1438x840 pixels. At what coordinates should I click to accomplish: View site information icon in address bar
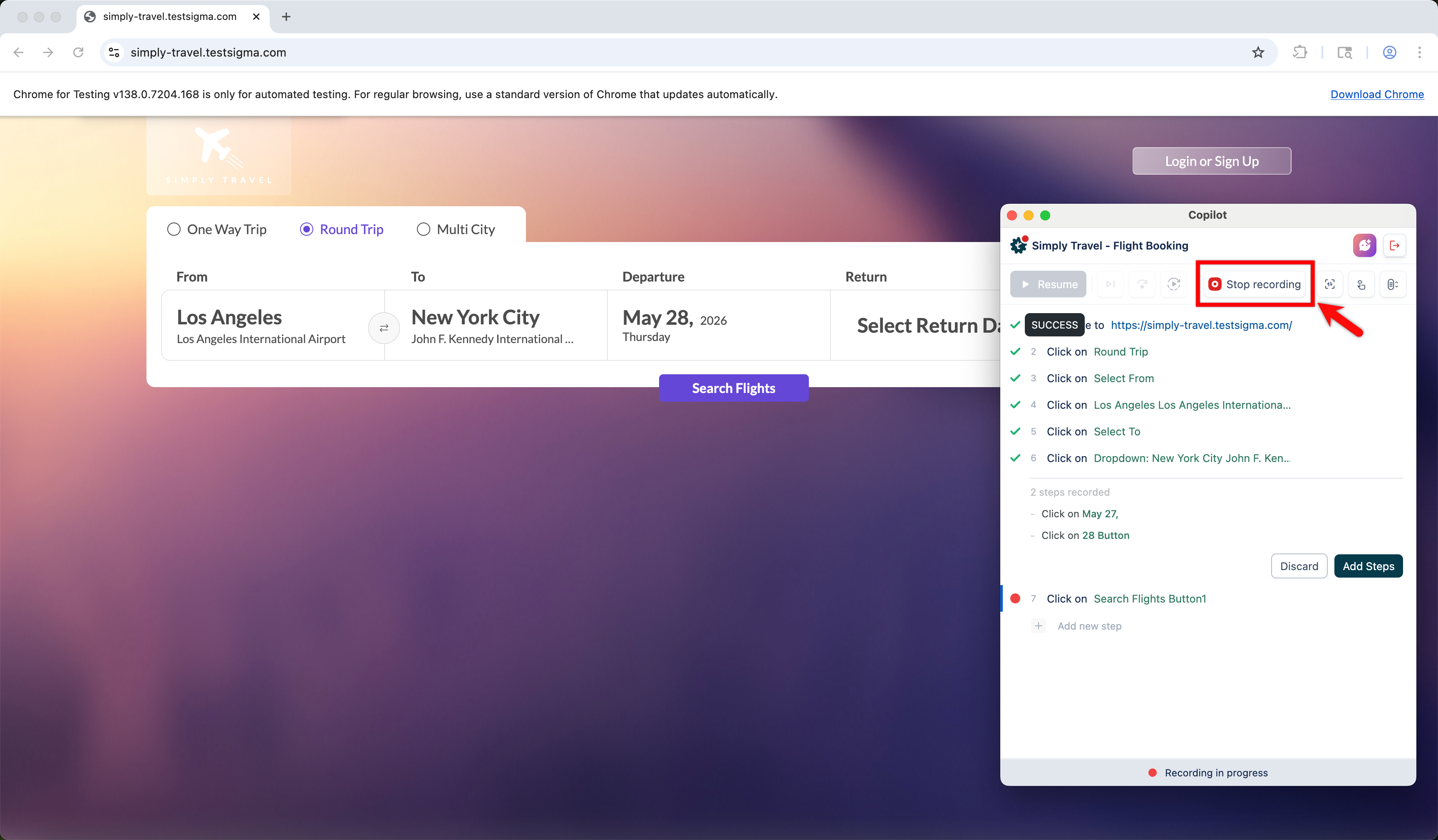(x=114, y=52)
